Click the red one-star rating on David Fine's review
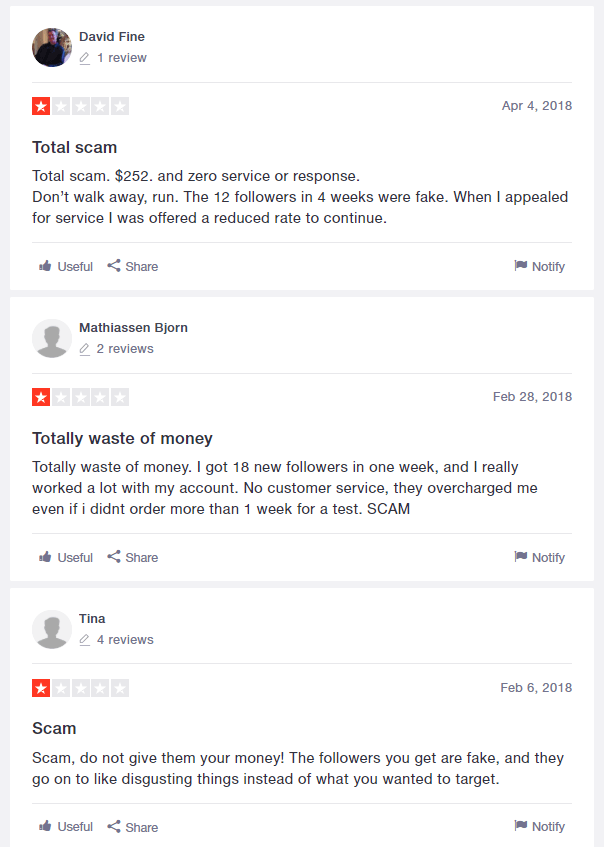 (40, 105)
